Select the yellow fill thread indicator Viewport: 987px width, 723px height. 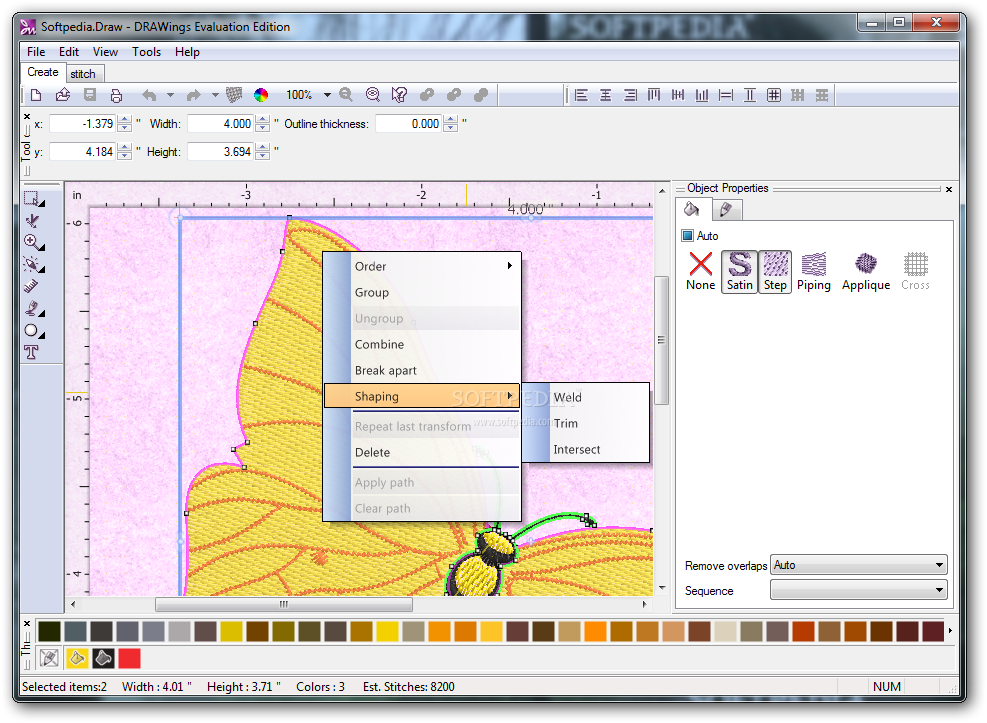[x=77, y=658]
